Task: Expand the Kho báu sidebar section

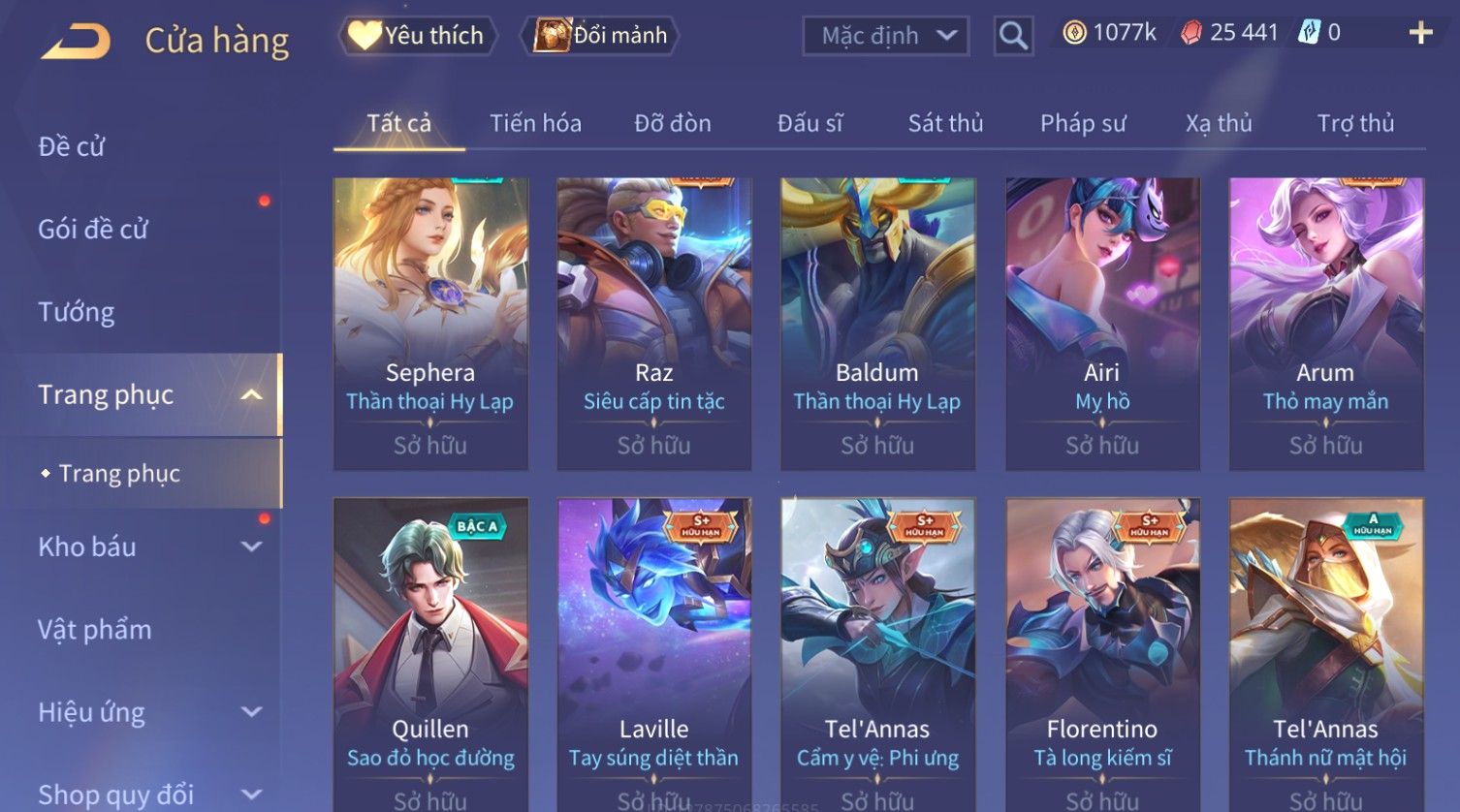Action: [x=251, y=547]
